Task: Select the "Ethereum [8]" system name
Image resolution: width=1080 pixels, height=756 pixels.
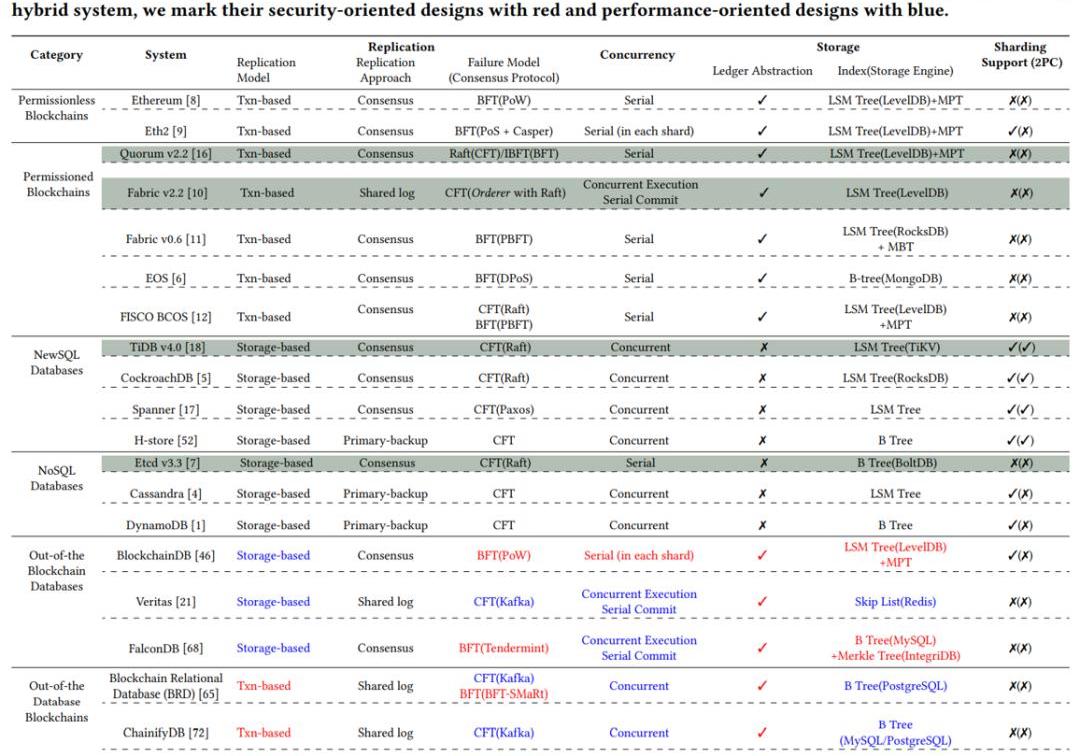Action: click(x=165, y=100)
